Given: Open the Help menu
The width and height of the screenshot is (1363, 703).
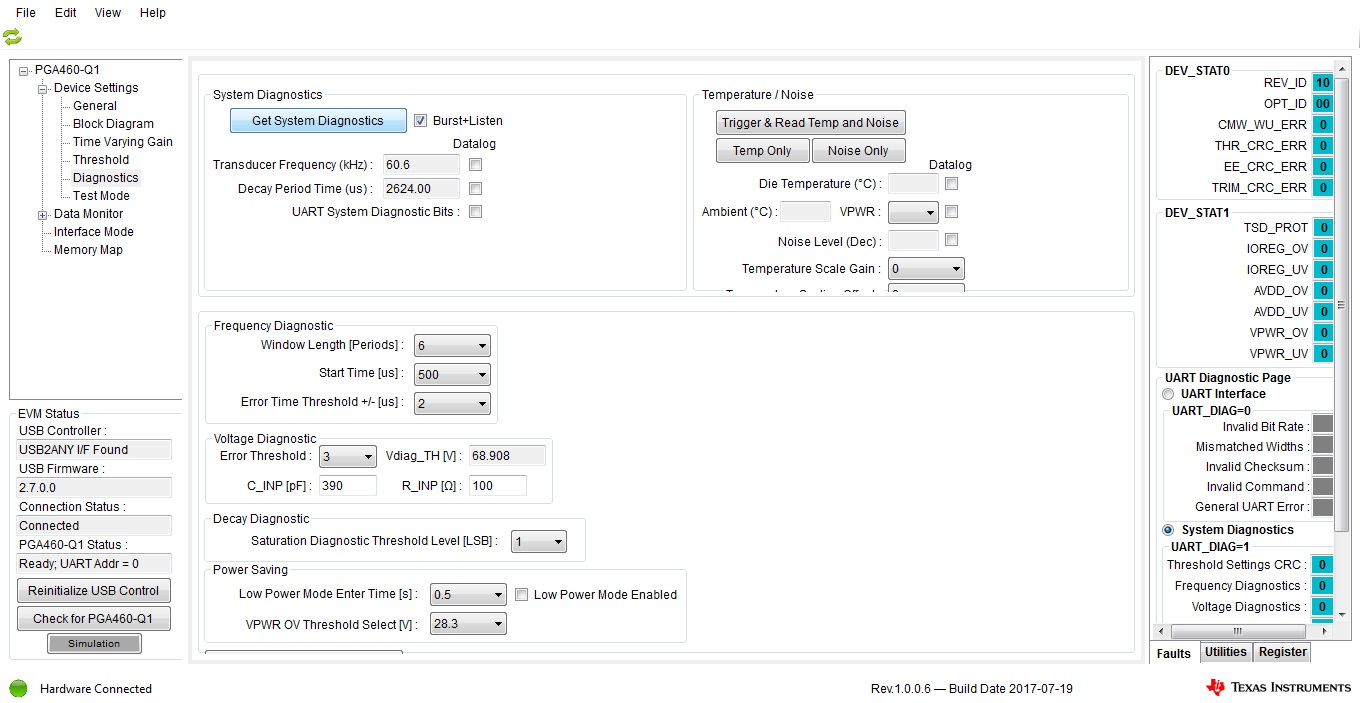Looking at the screenshot, I should pos(153,13).
